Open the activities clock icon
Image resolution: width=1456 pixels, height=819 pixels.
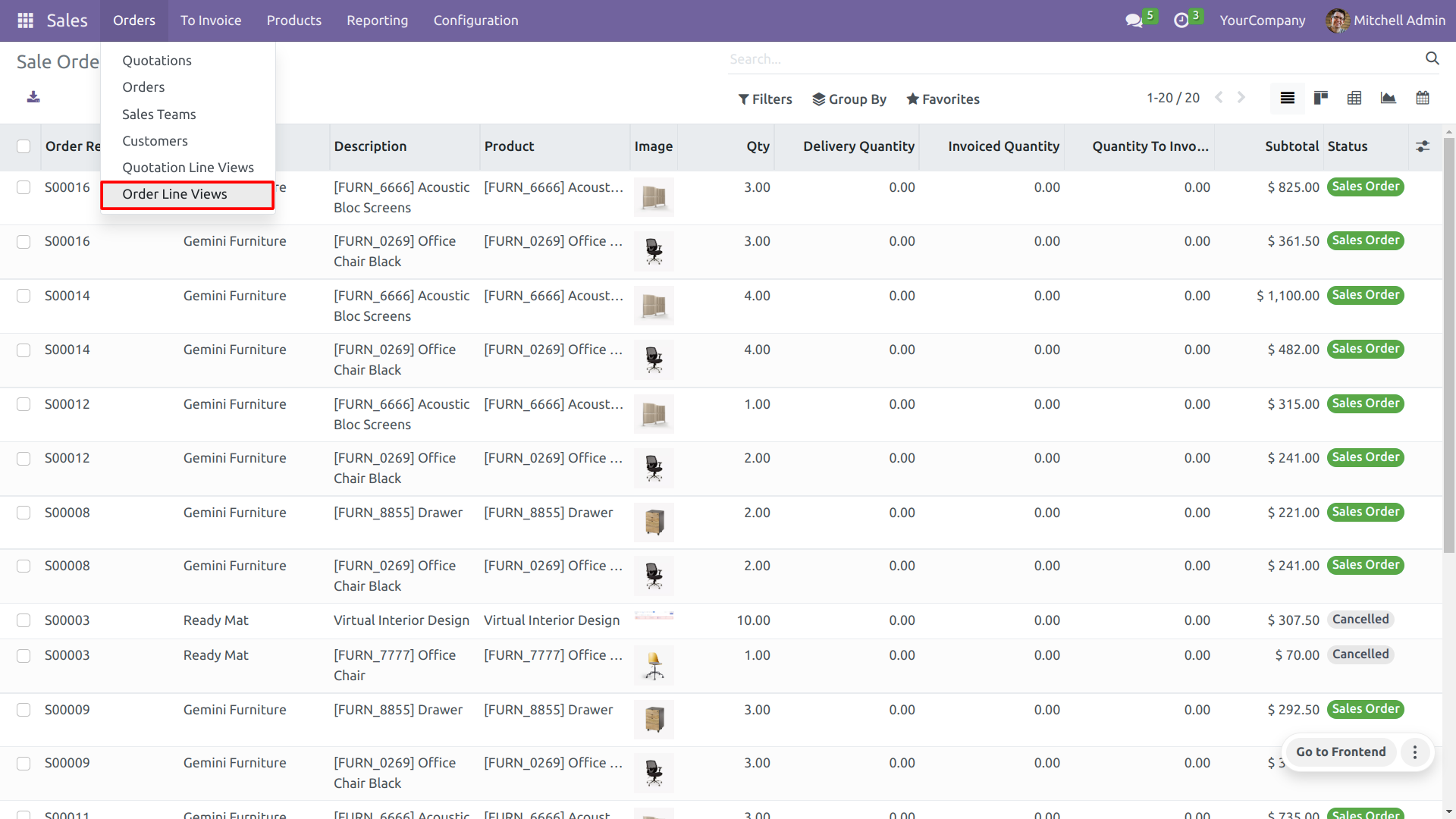(1181, 20)
